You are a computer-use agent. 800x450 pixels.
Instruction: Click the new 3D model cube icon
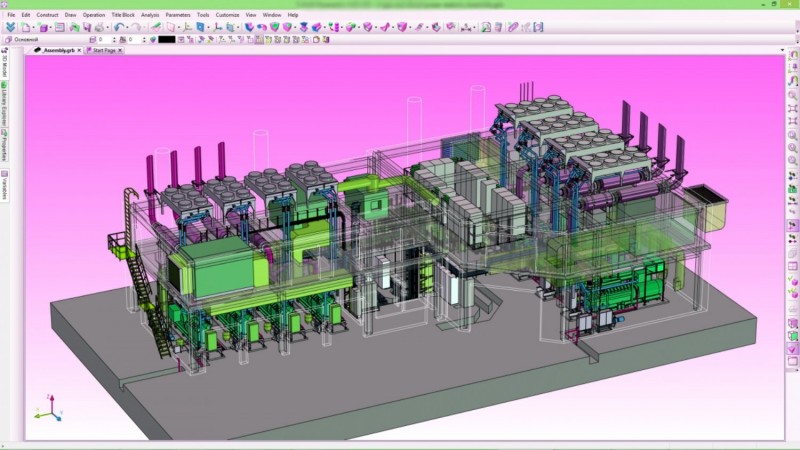pos(43,27)
